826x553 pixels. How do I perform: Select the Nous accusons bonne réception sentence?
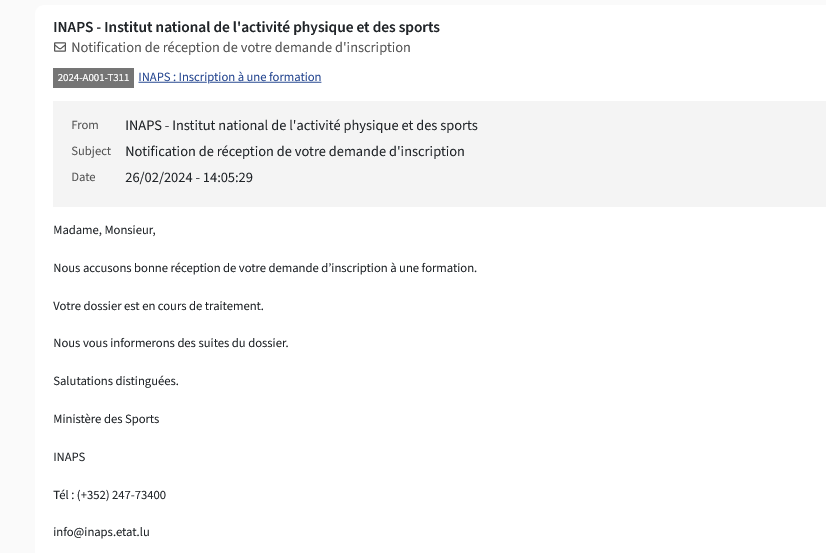point(265,268)
